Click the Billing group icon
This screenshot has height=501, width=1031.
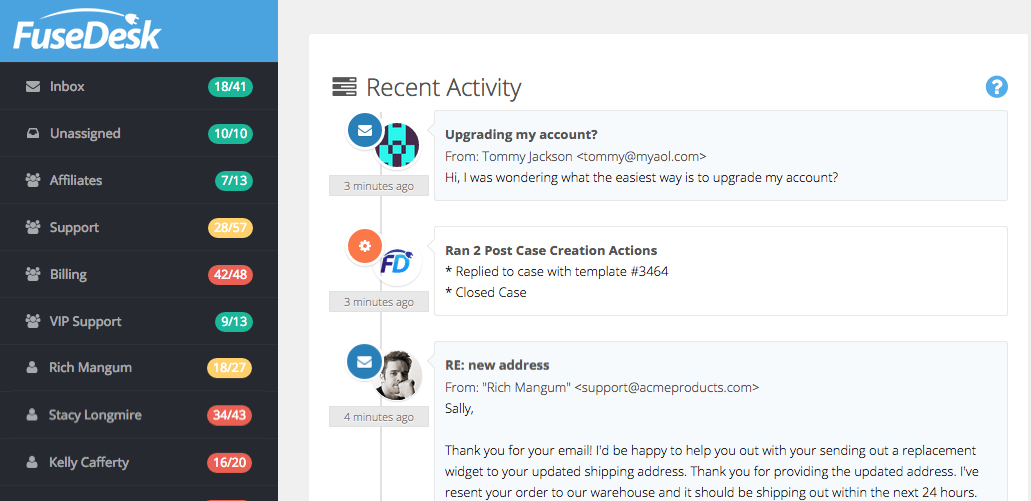pyautogui.click(x=33, y=274)
